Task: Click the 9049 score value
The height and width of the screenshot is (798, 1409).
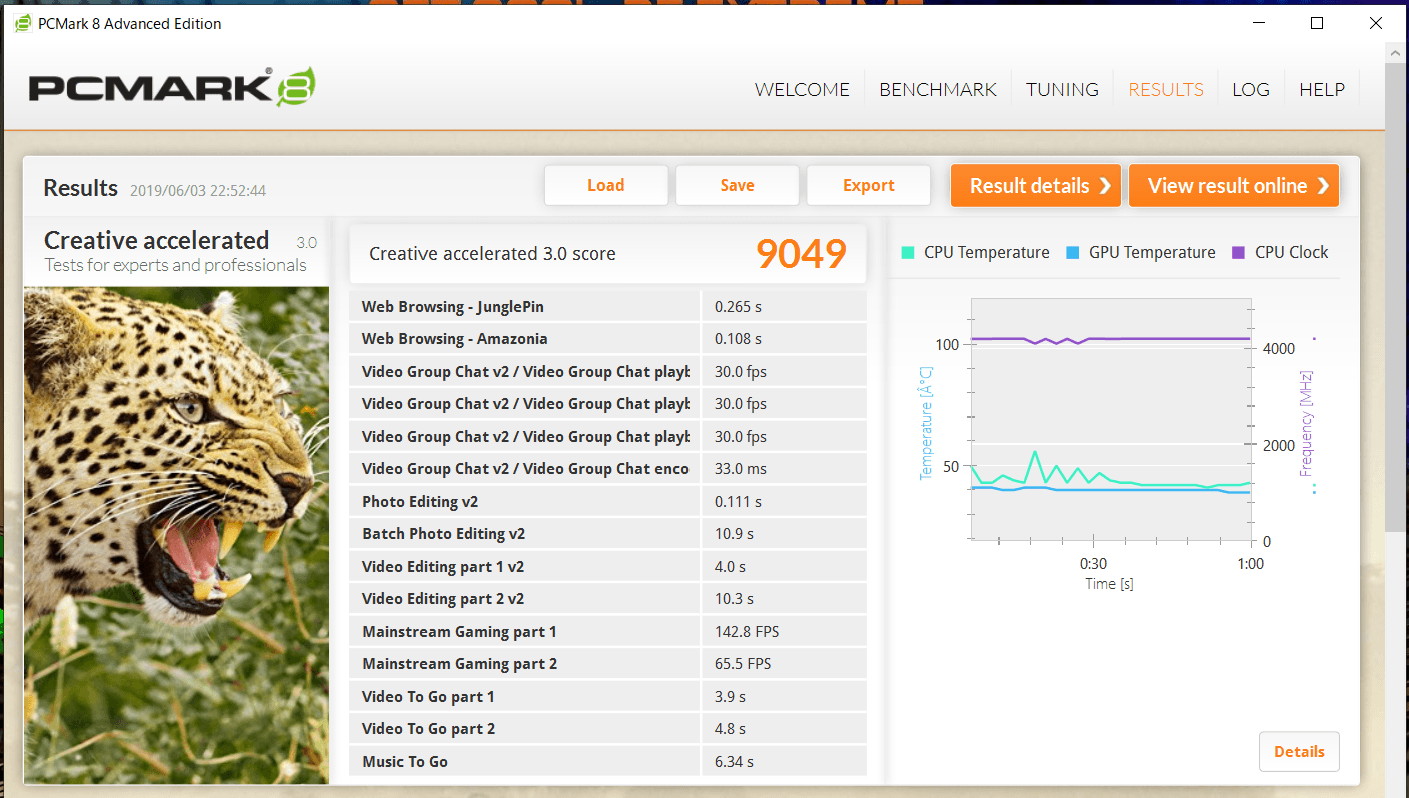Action: click(x=801, y=254)
